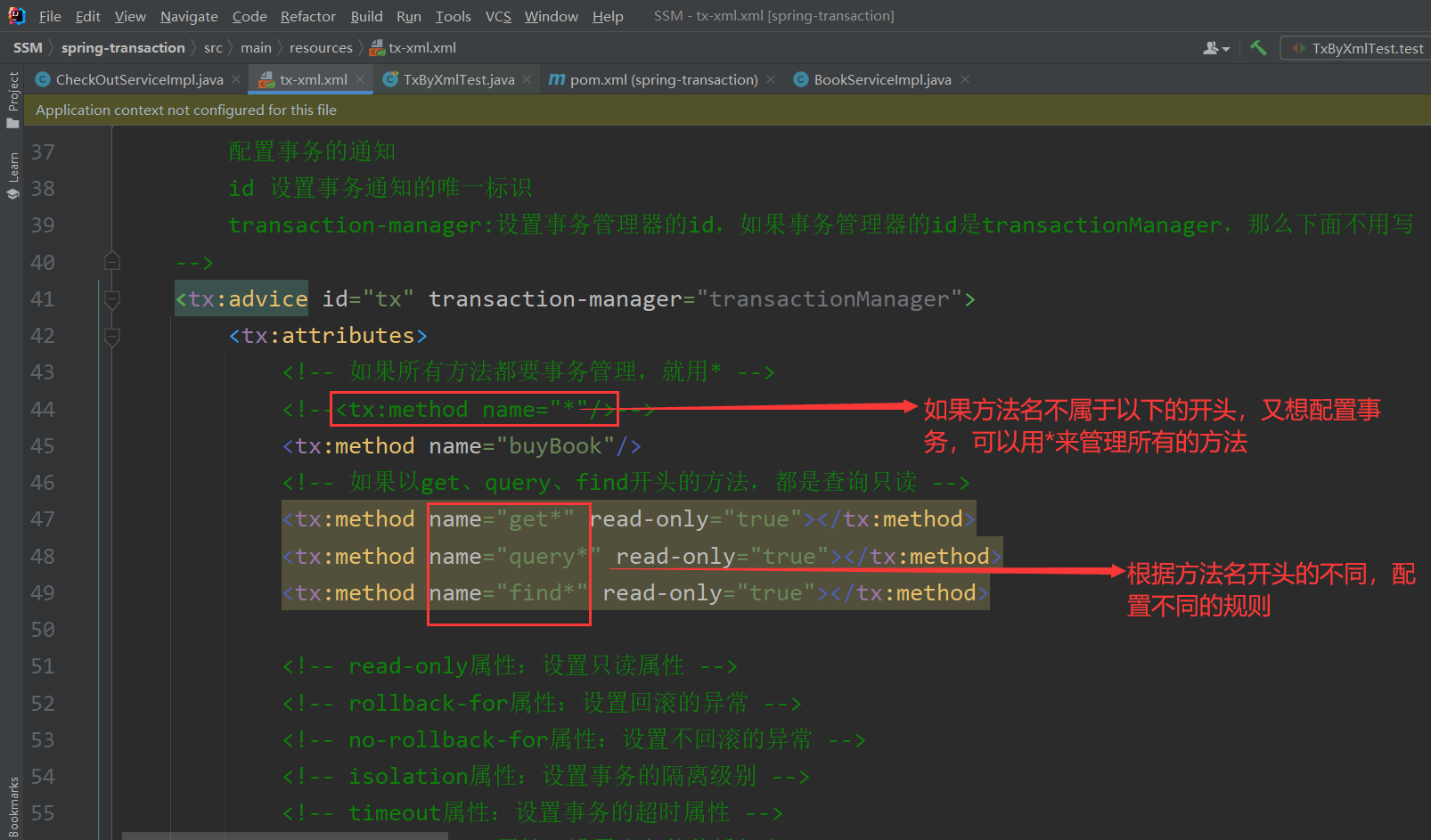Click the horizontal scrollbar at editor bottom
1431x840 pixels.
[285, 836]
